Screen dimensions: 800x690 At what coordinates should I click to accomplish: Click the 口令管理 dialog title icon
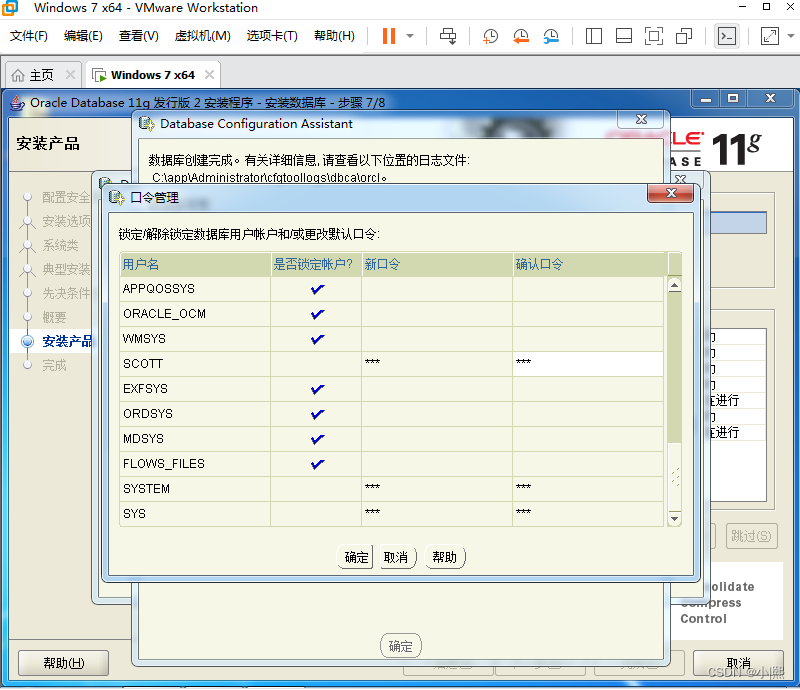coord(116,198)
